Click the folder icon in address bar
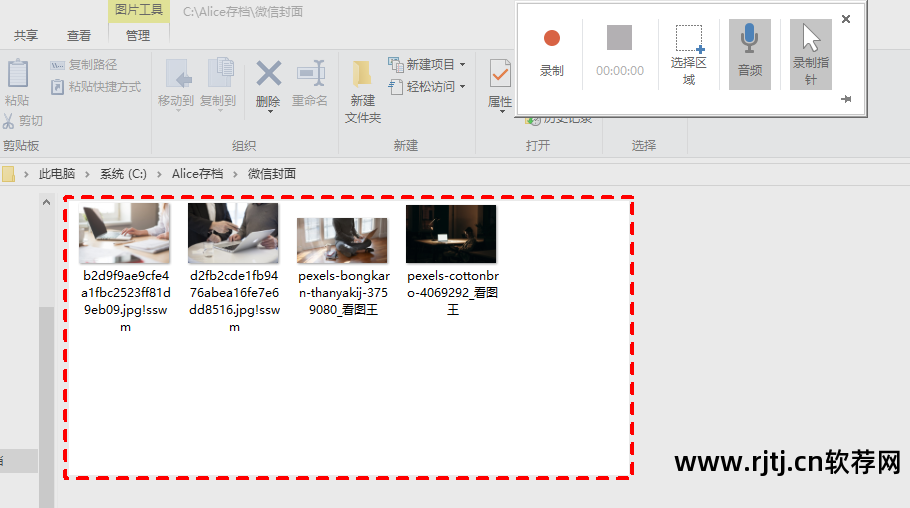 (8, 174)
